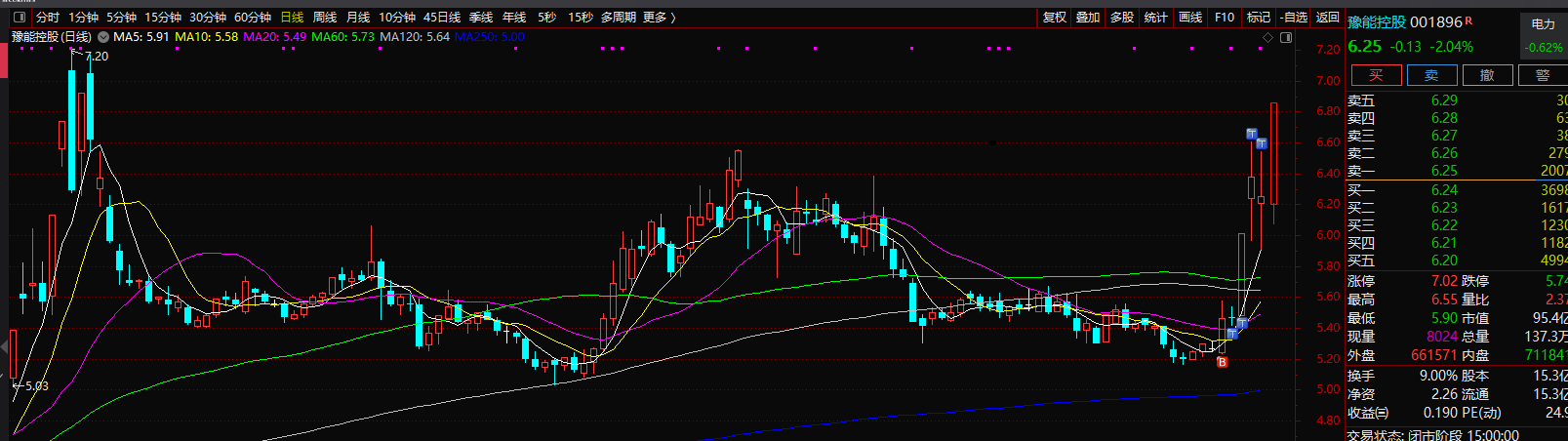Select the 15秒 period

(580, 18)
